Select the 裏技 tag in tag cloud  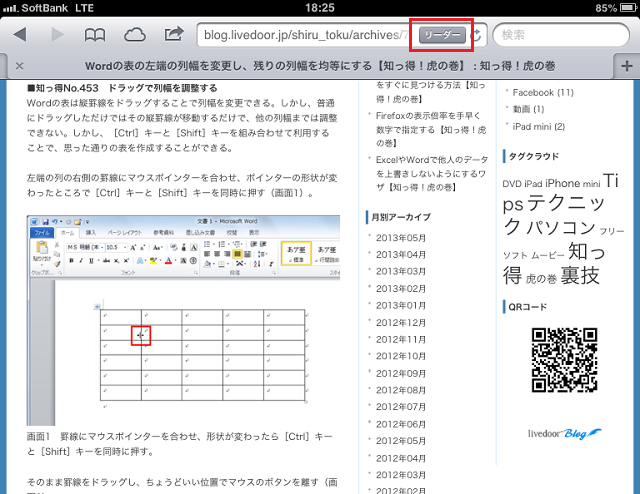click(x=580, y=276)
